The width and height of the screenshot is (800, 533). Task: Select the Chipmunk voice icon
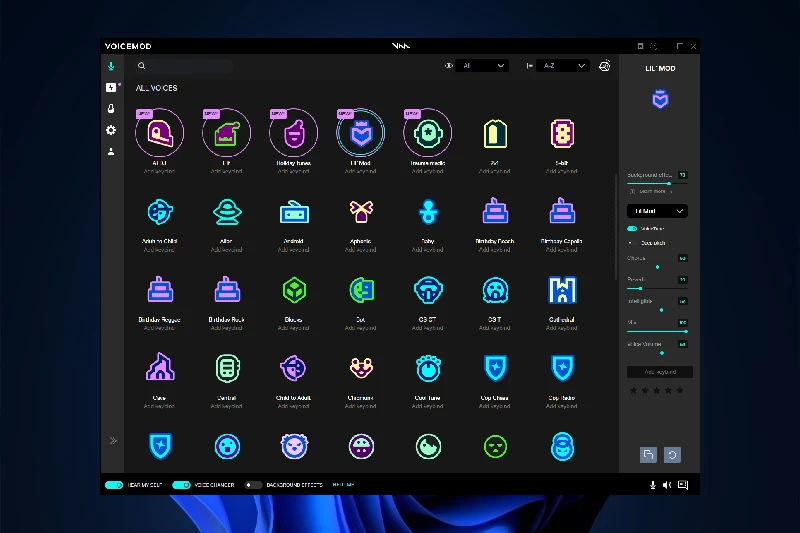[361, 368]
